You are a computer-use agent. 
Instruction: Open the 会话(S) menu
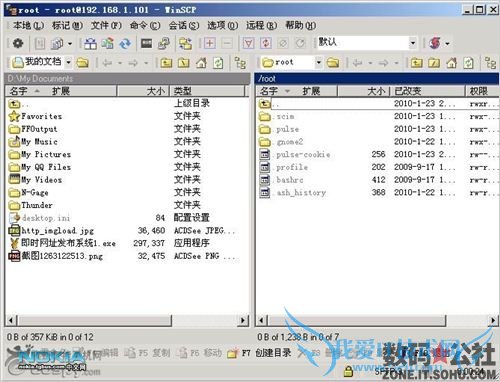pyautogui.click(x=184, y=25)
